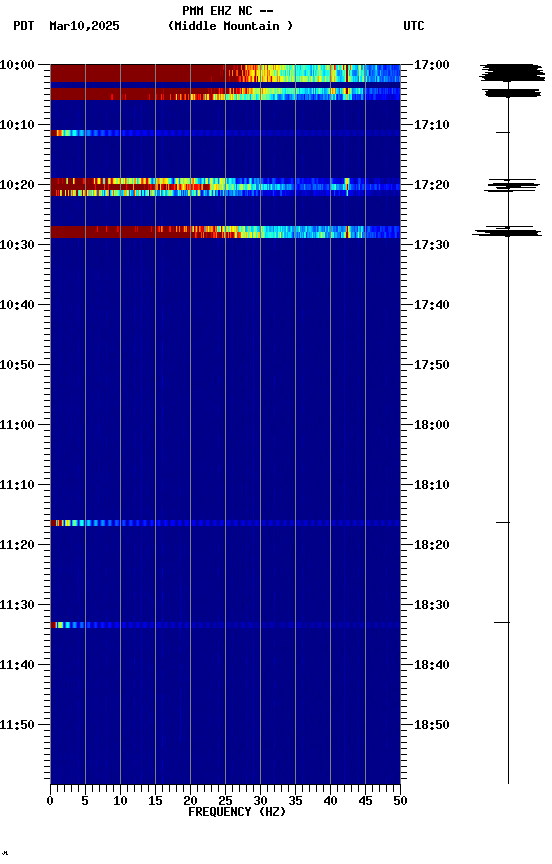Click the spectrogram band just before 10:05
The image size is (552, 864).
click(225, 94)
